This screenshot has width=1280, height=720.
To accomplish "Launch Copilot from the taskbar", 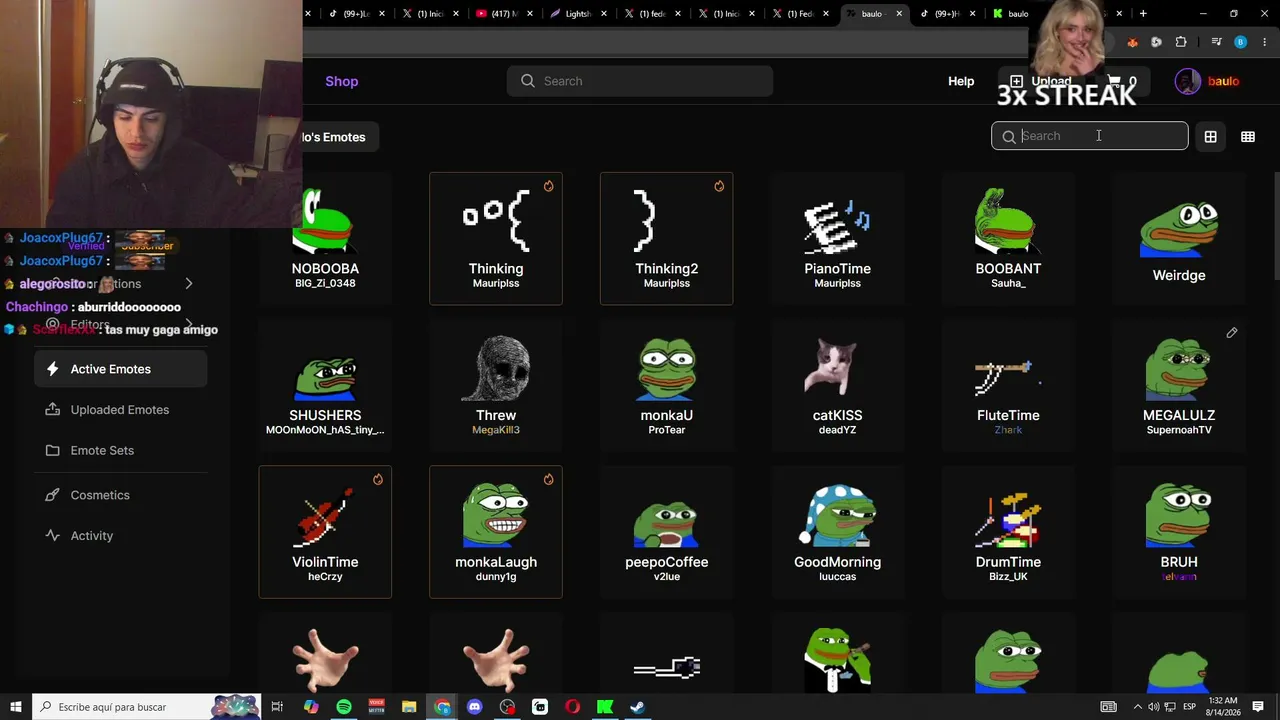I will pos(311,707).
